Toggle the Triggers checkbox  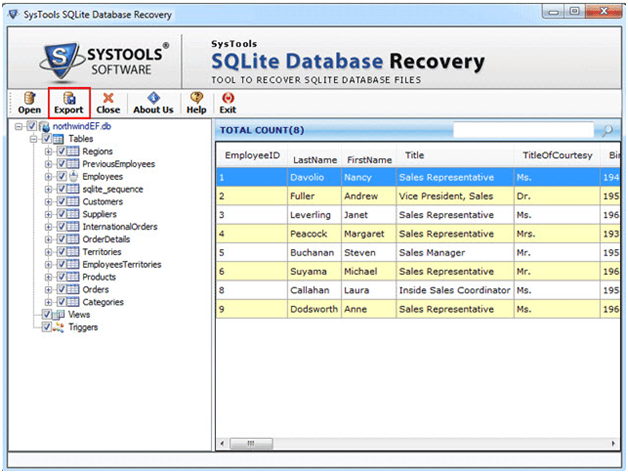pyautogui.click(x=46, y=327)
